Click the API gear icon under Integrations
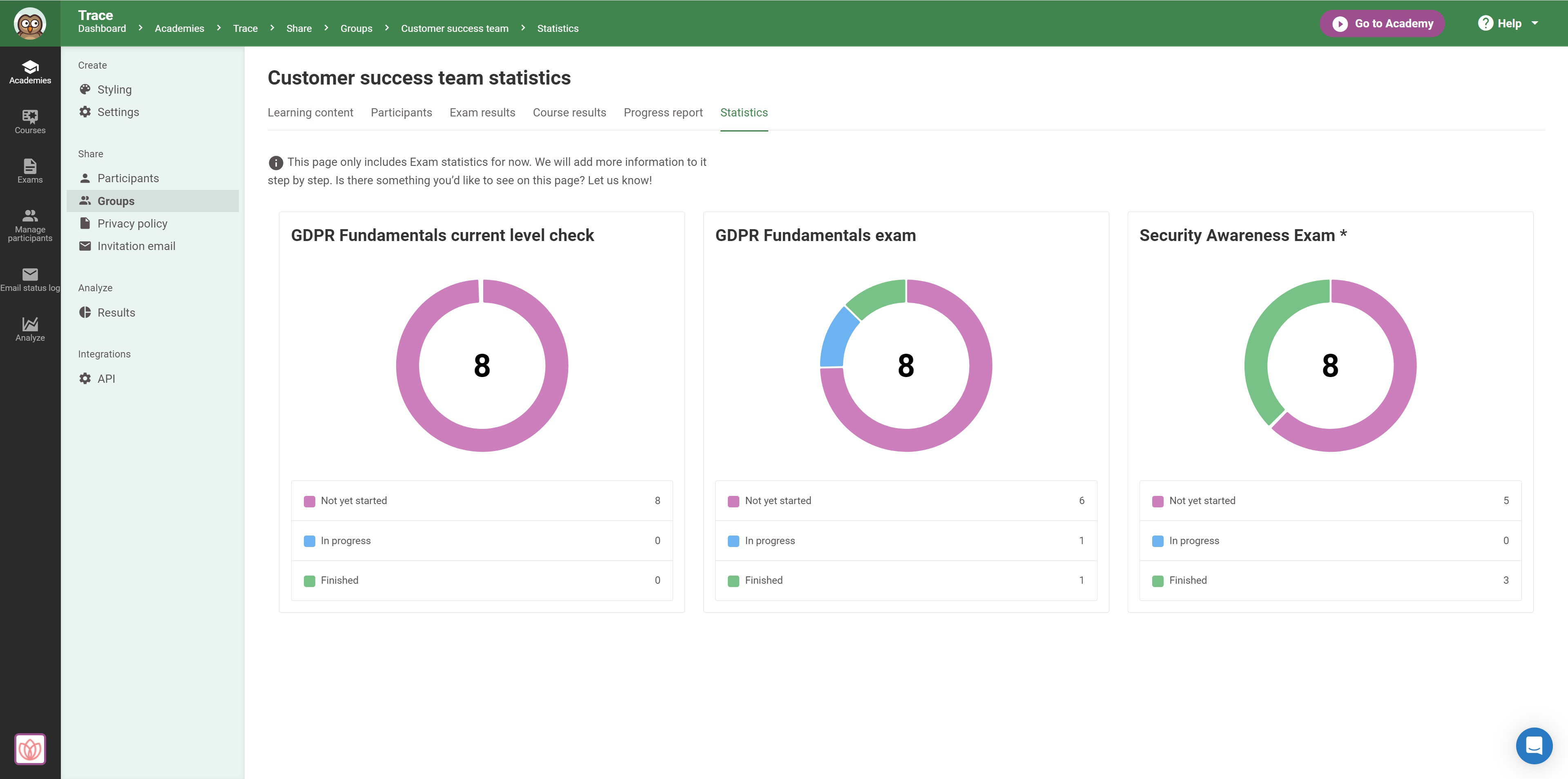 [x=85, y=378]
